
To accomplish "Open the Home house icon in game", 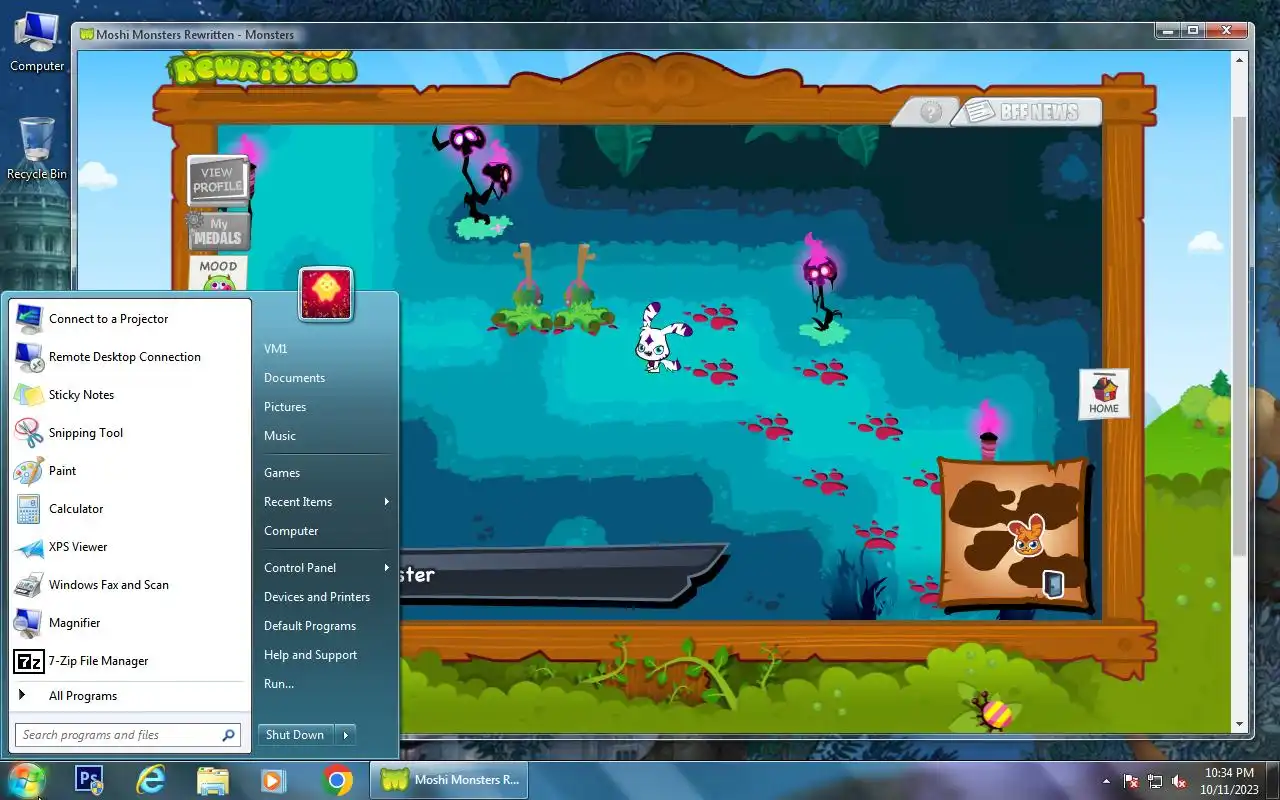I will 1104,393.
